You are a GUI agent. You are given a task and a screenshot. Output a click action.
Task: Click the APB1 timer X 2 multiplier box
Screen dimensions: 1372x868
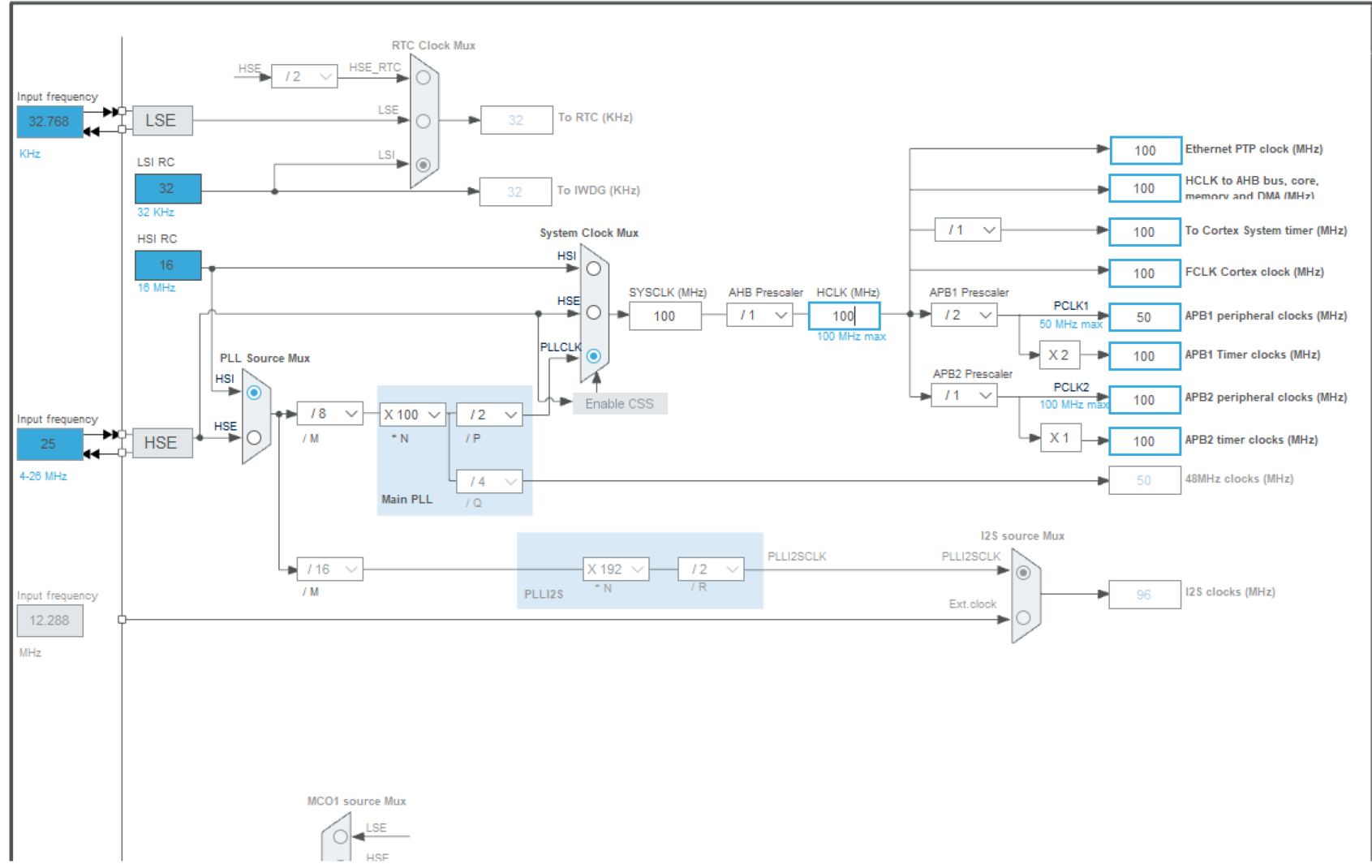click(1060, 355)
